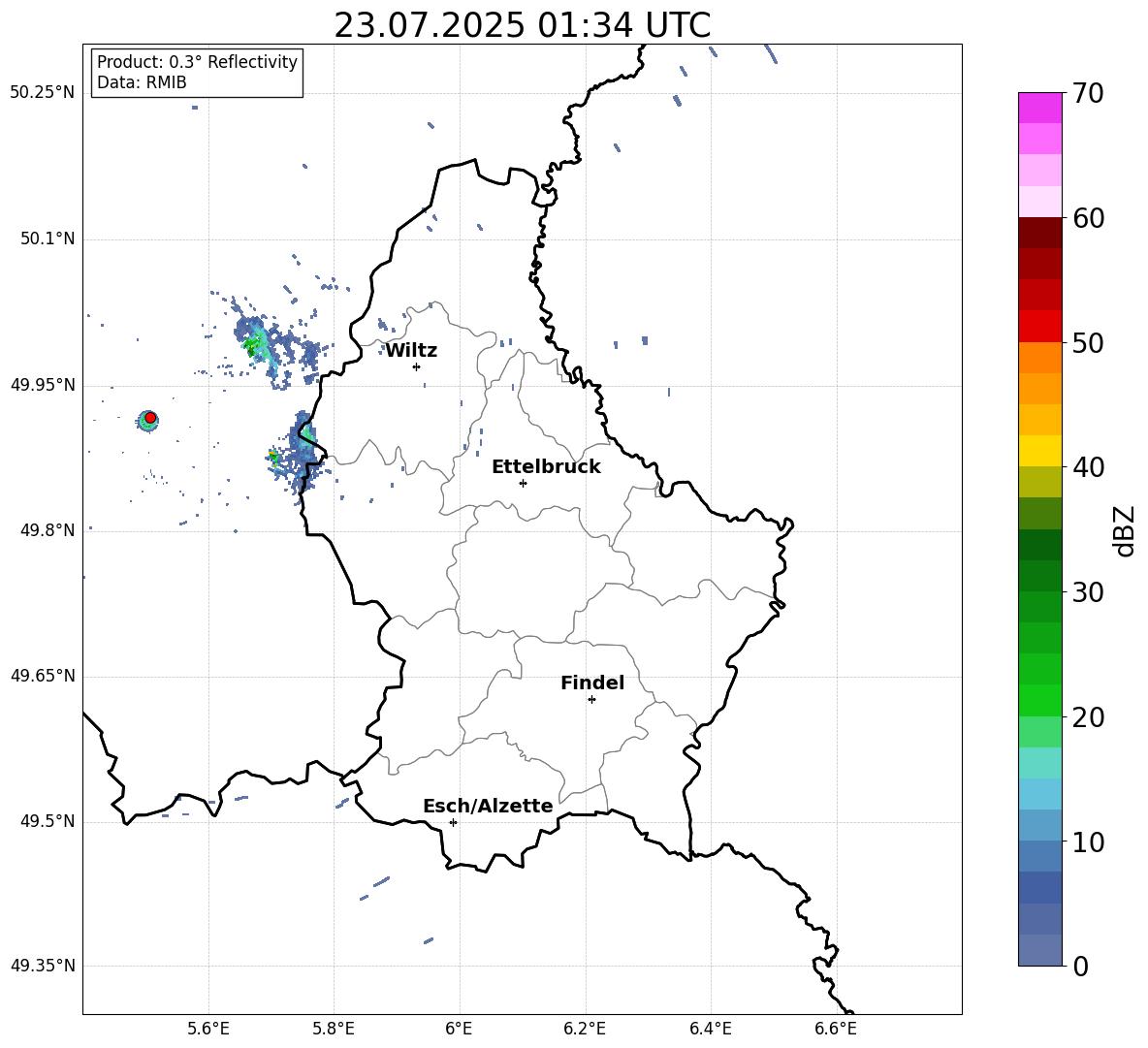
Task: Click the Wiltz city label
Action: coord(411,350)
